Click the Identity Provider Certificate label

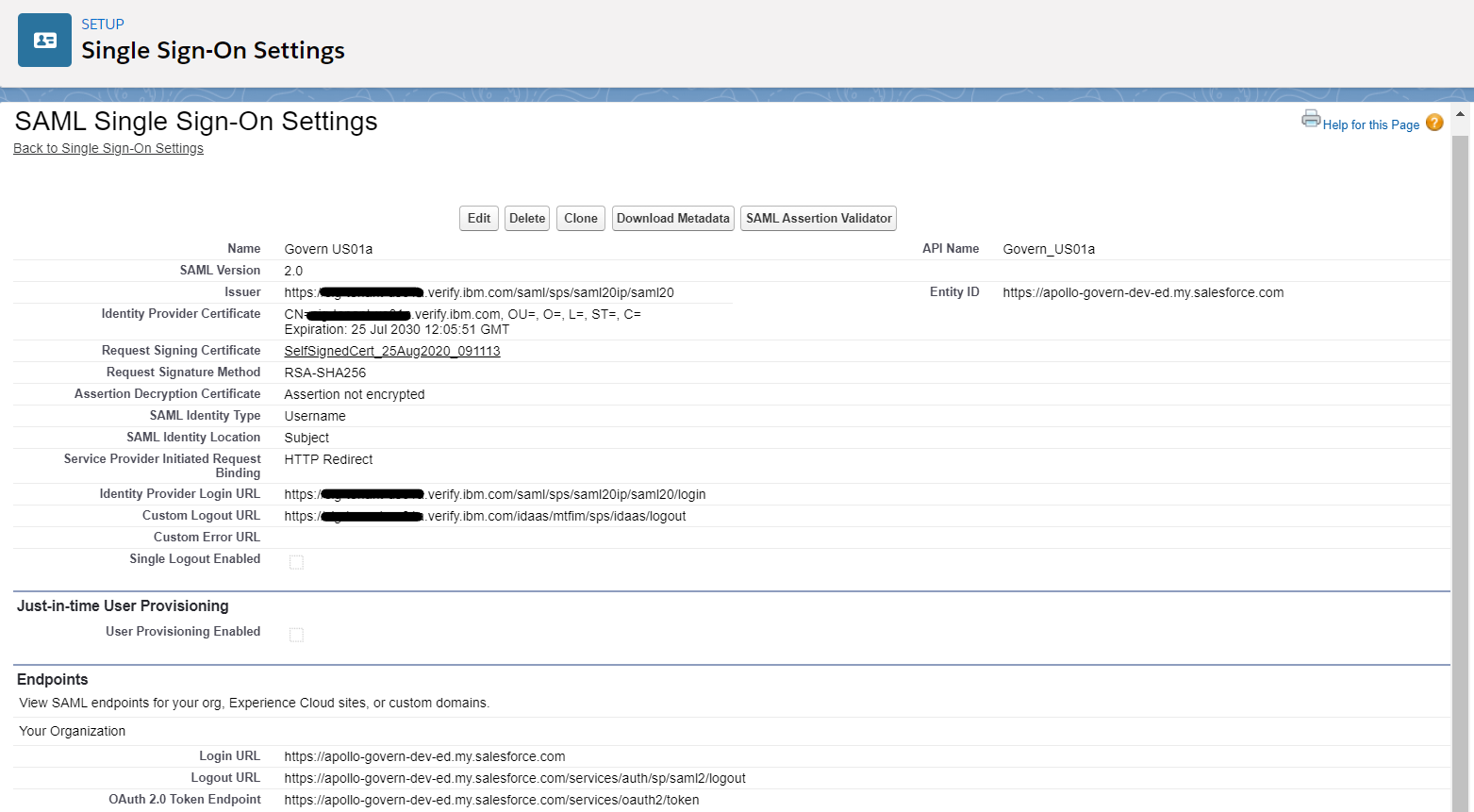click(181, 313)
